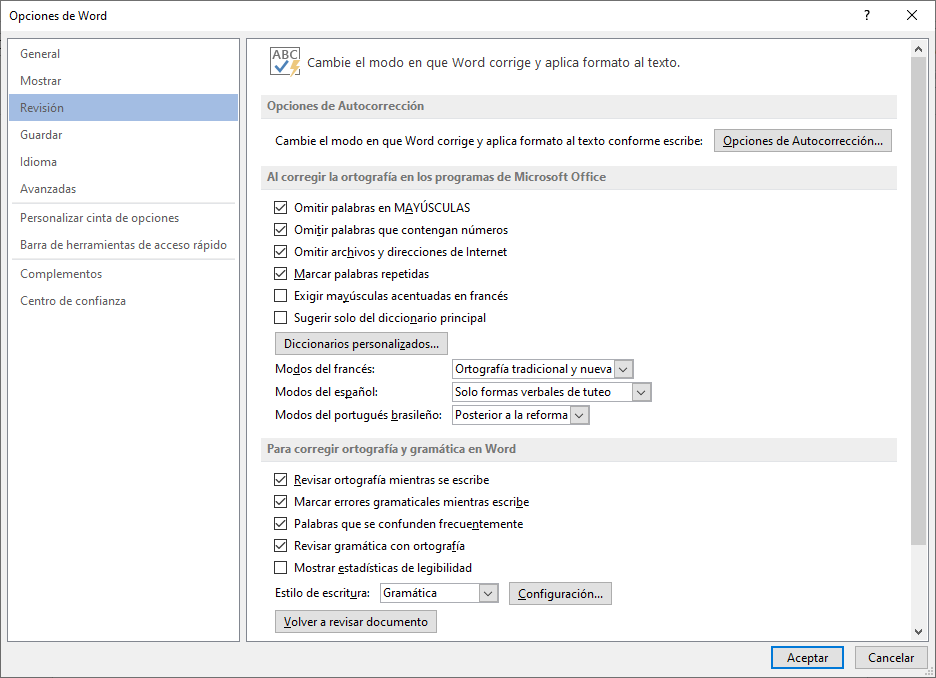936x678 pixels.
Task: Enable Mostrar estadísticas de legibilidad
Action: (x=281, y=568)
